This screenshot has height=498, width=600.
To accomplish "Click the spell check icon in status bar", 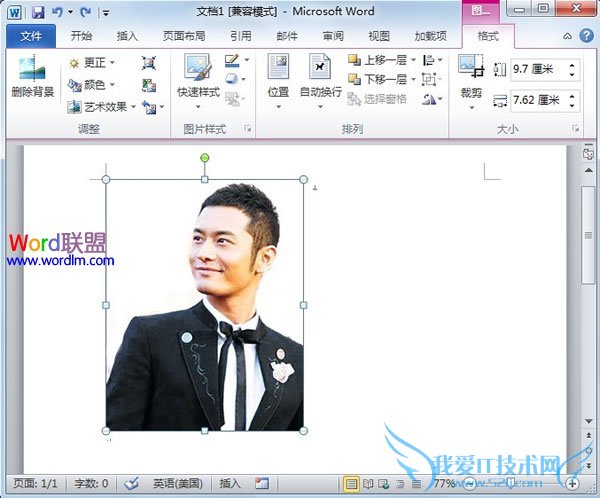I will click(x=131, y=483).
